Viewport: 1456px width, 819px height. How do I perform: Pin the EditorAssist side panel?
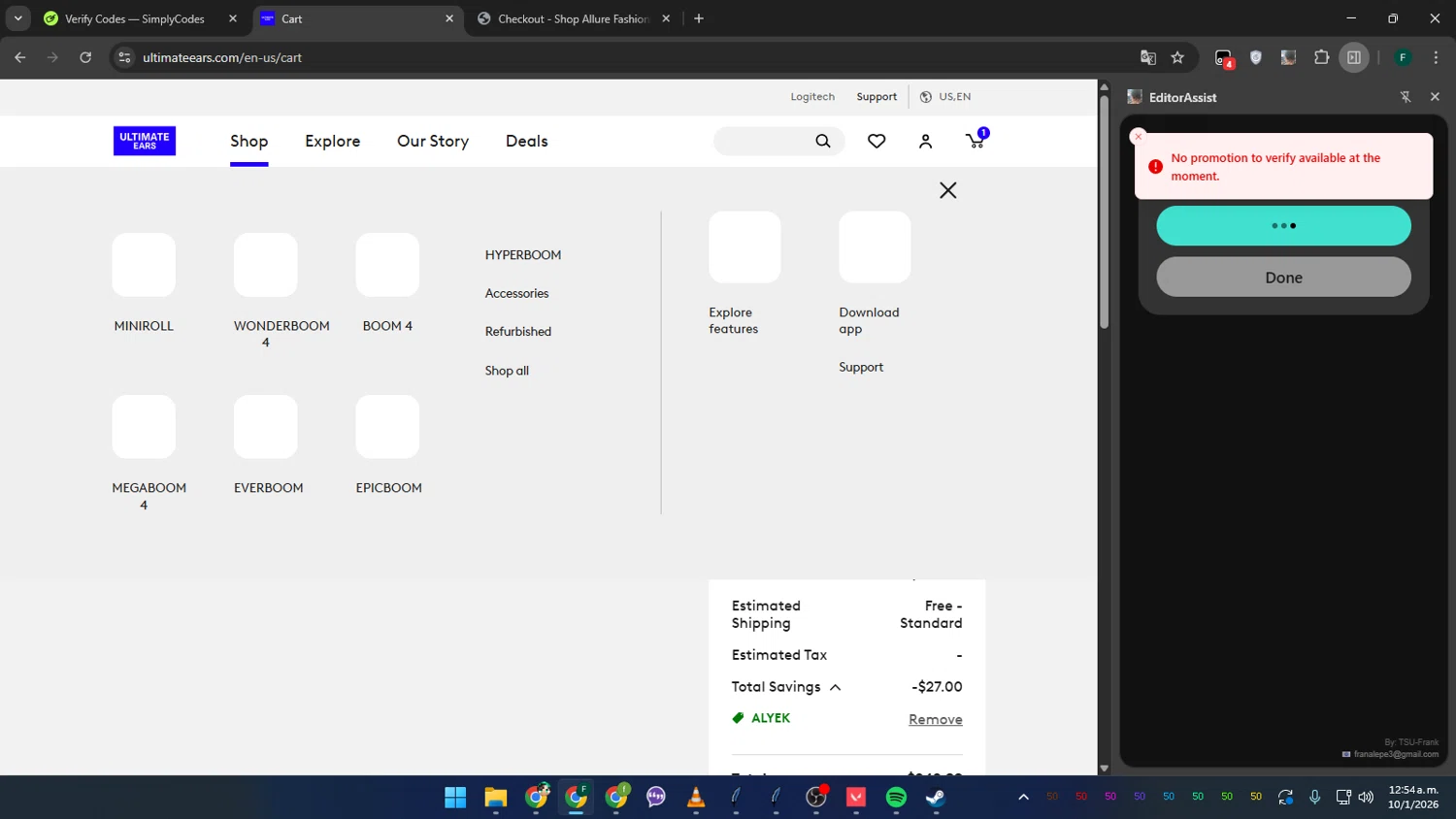tap(1405, 97)
